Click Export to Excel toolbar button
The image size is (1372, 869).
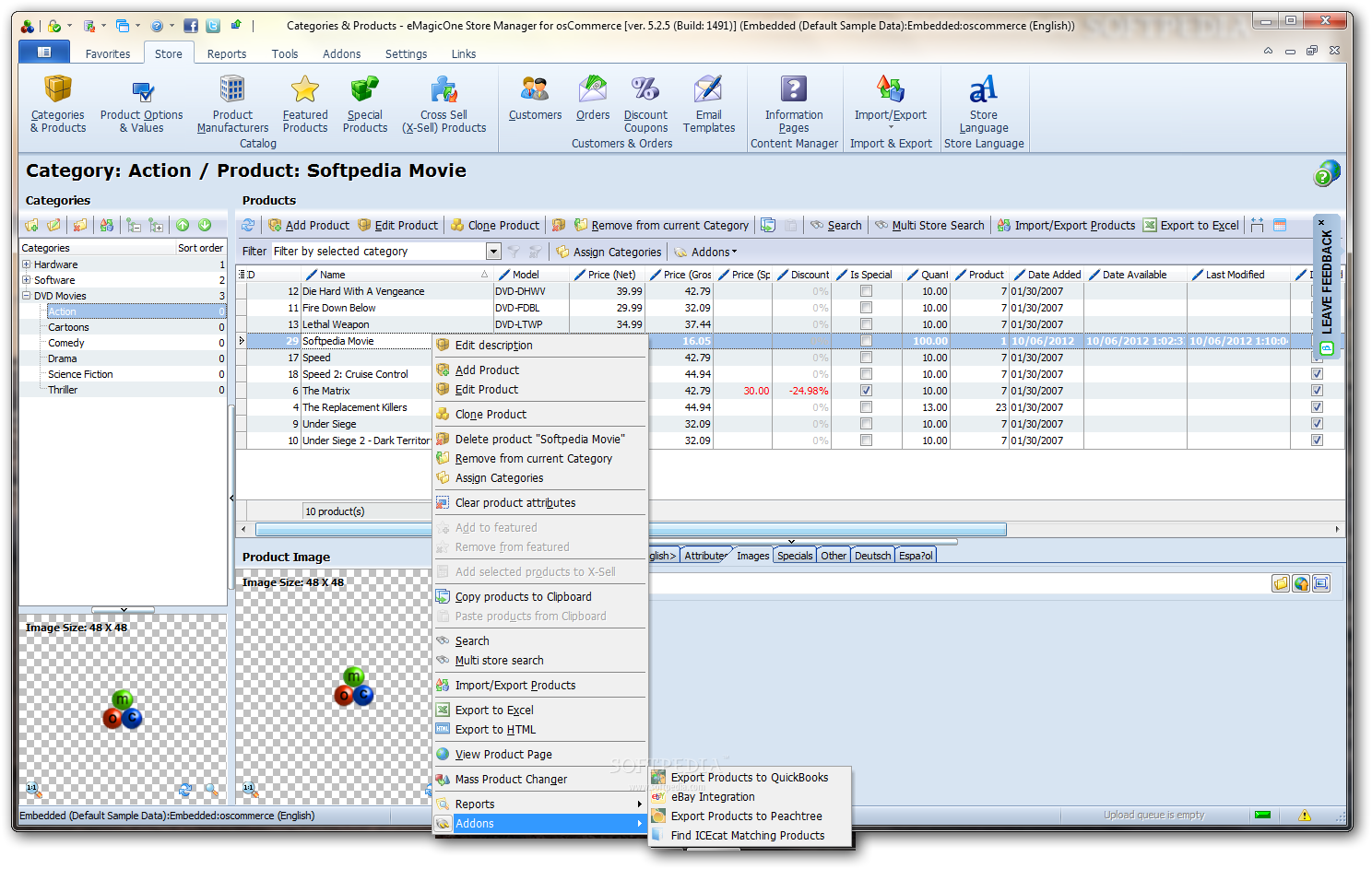[1190, 225]
